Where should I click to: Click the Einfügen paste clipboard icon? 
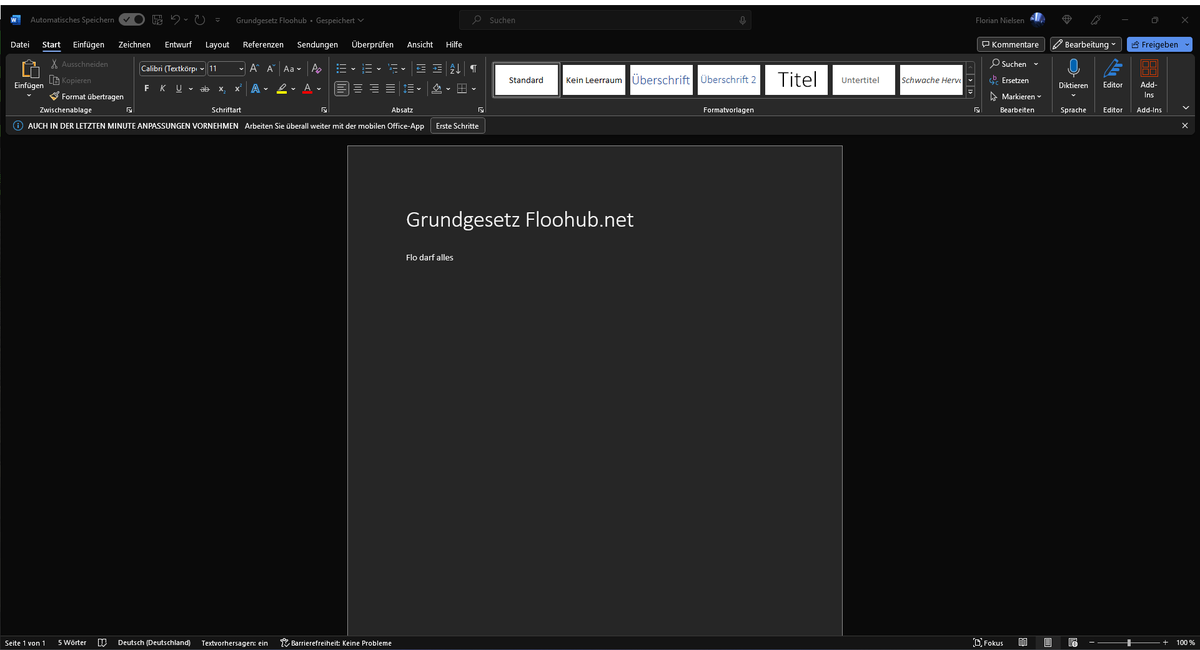pos(29,69)
